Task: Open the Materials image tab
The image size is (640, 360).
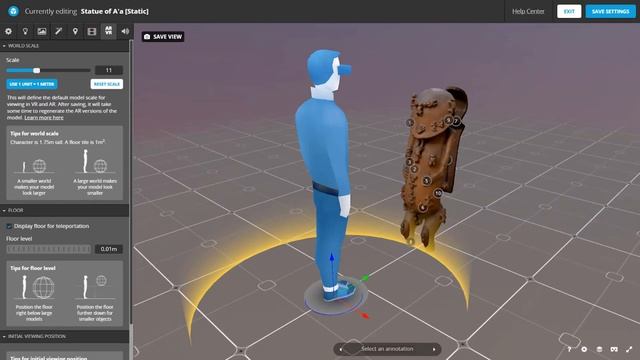Action: click(x=42, y=31)
